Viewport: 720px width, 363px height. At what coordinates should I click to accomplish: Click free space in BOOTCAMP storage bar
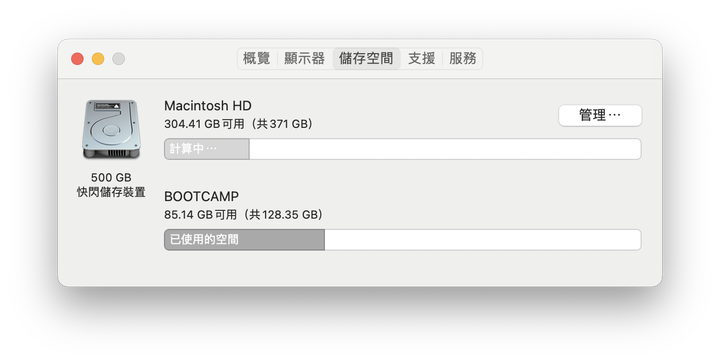click(x=483, y=240)
